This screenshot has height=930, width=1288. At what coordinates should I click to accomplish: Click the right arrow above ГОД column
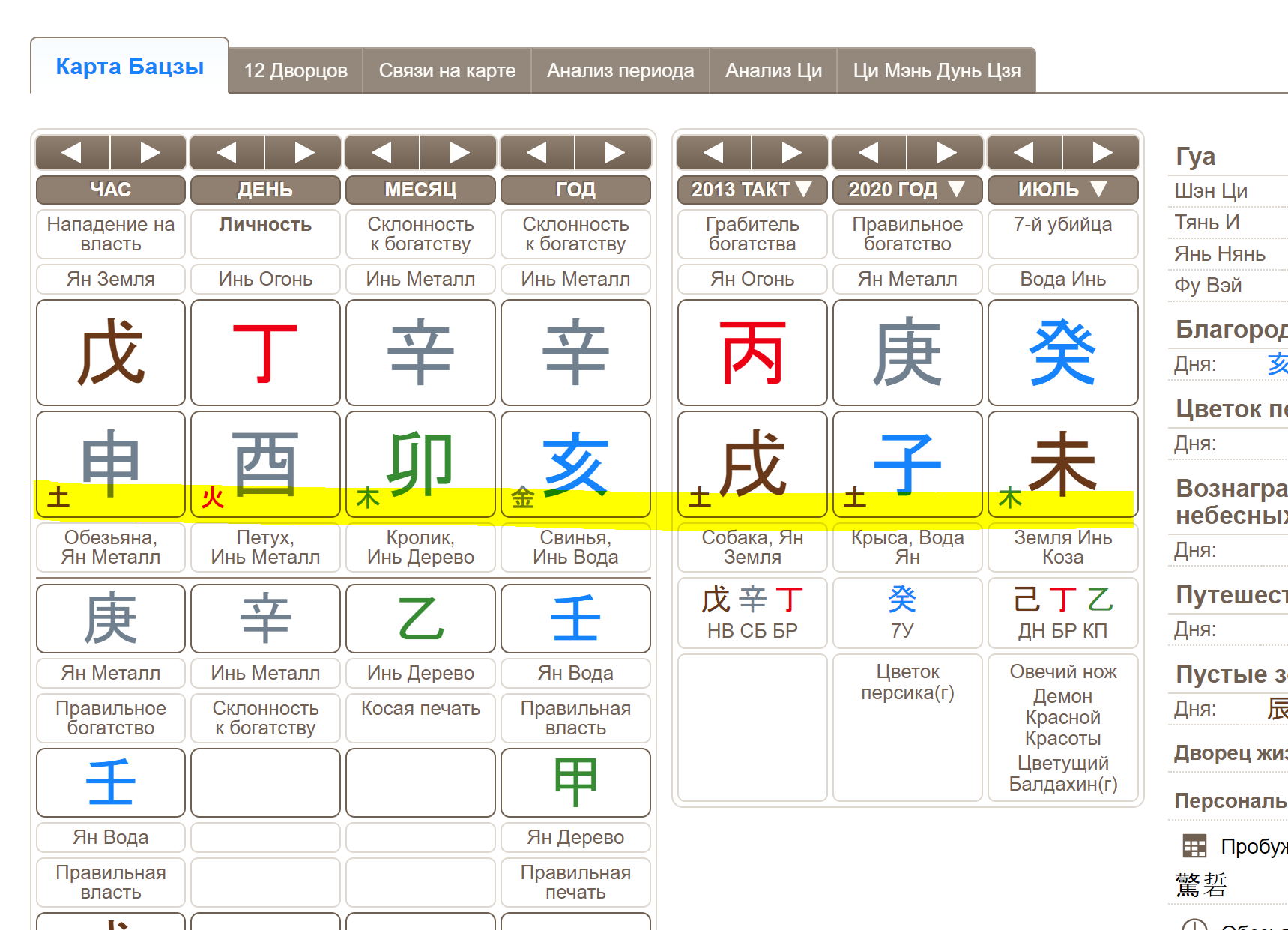coord(614,153)
